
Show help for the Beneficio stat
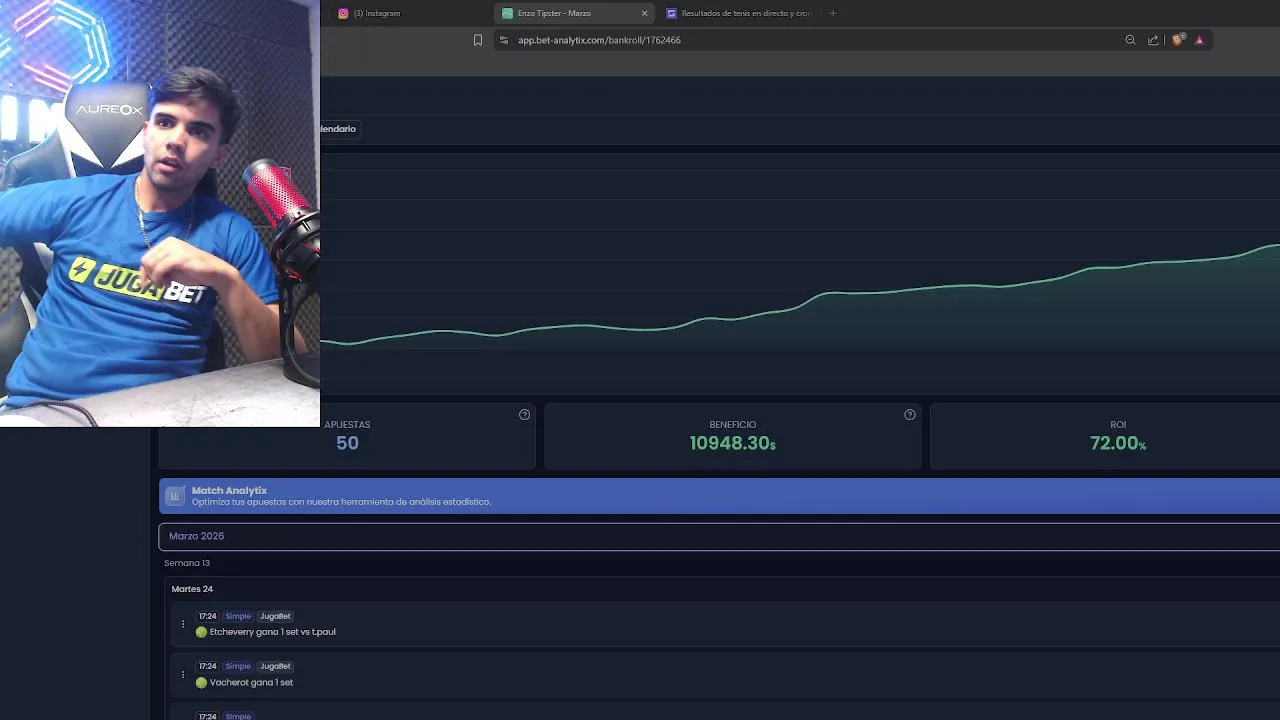click(909, 414)
